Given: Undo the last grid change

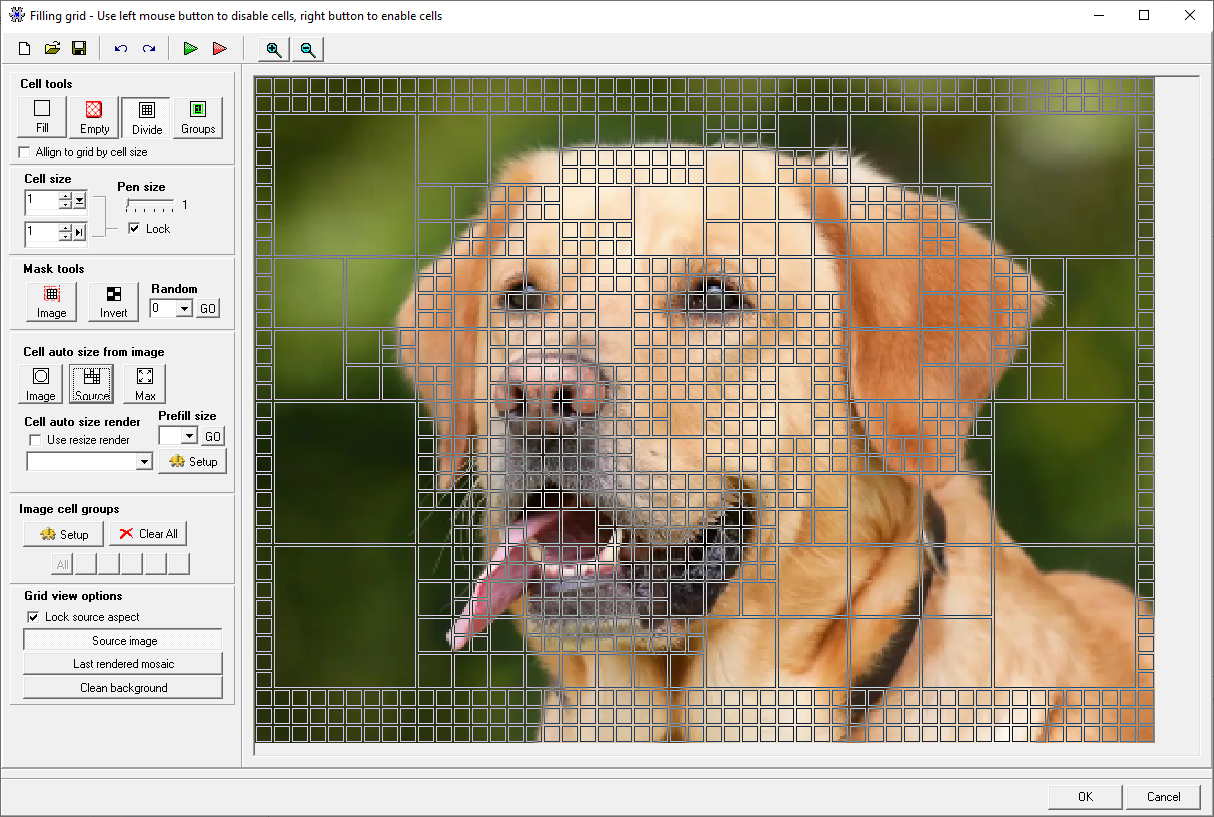Looking at the screenshot, I should [120, 48].
